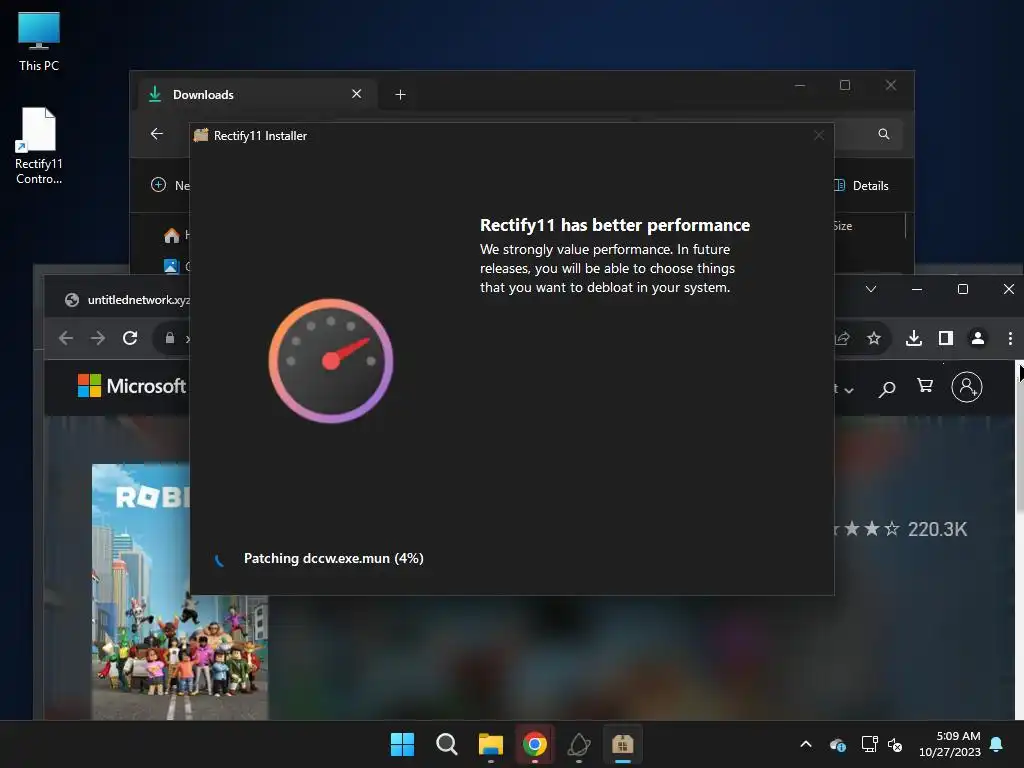Open the Windows Start menu
The width and height of the screenshot is (1024, 768).
402,744
